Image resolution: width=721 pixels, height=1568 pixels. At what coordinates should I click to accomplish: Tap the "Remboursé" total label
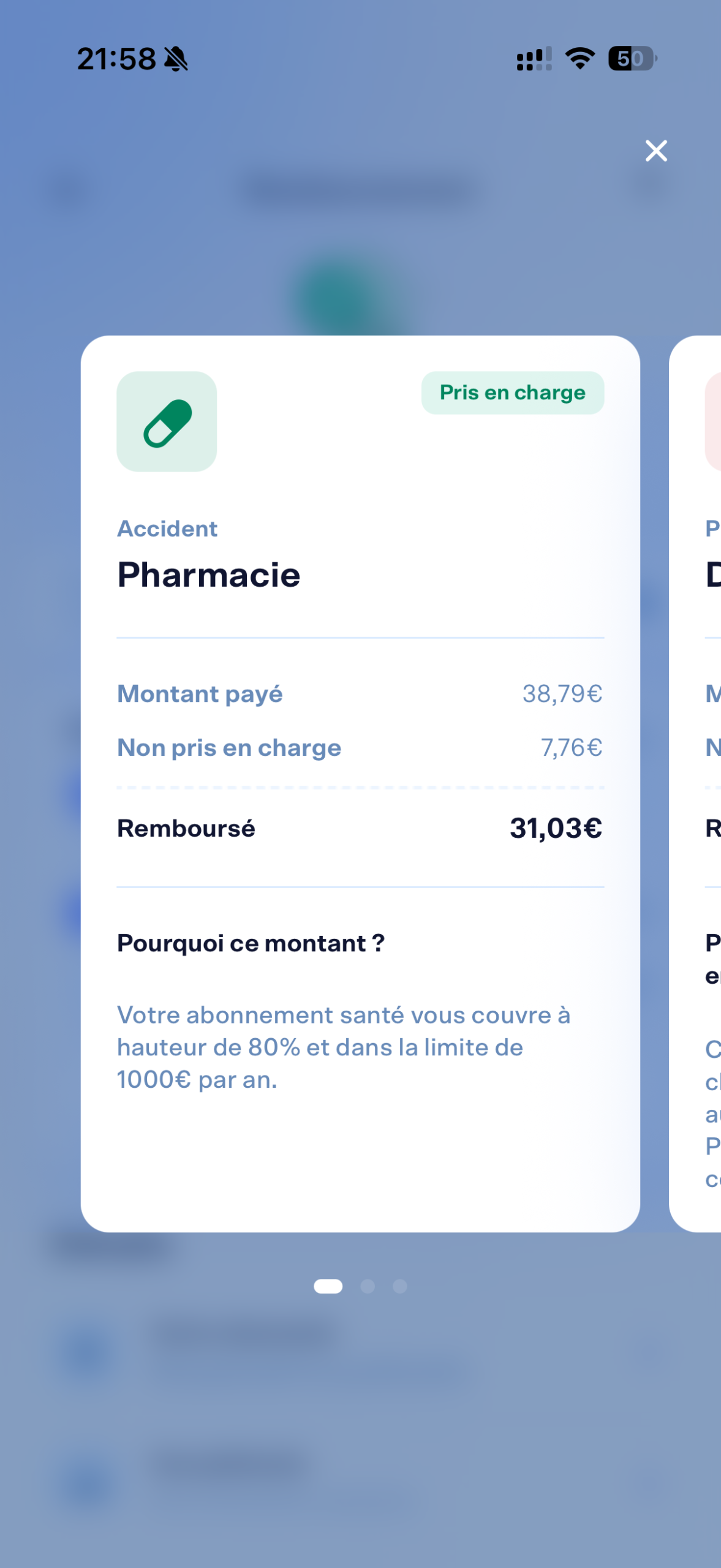click(186, 828)
